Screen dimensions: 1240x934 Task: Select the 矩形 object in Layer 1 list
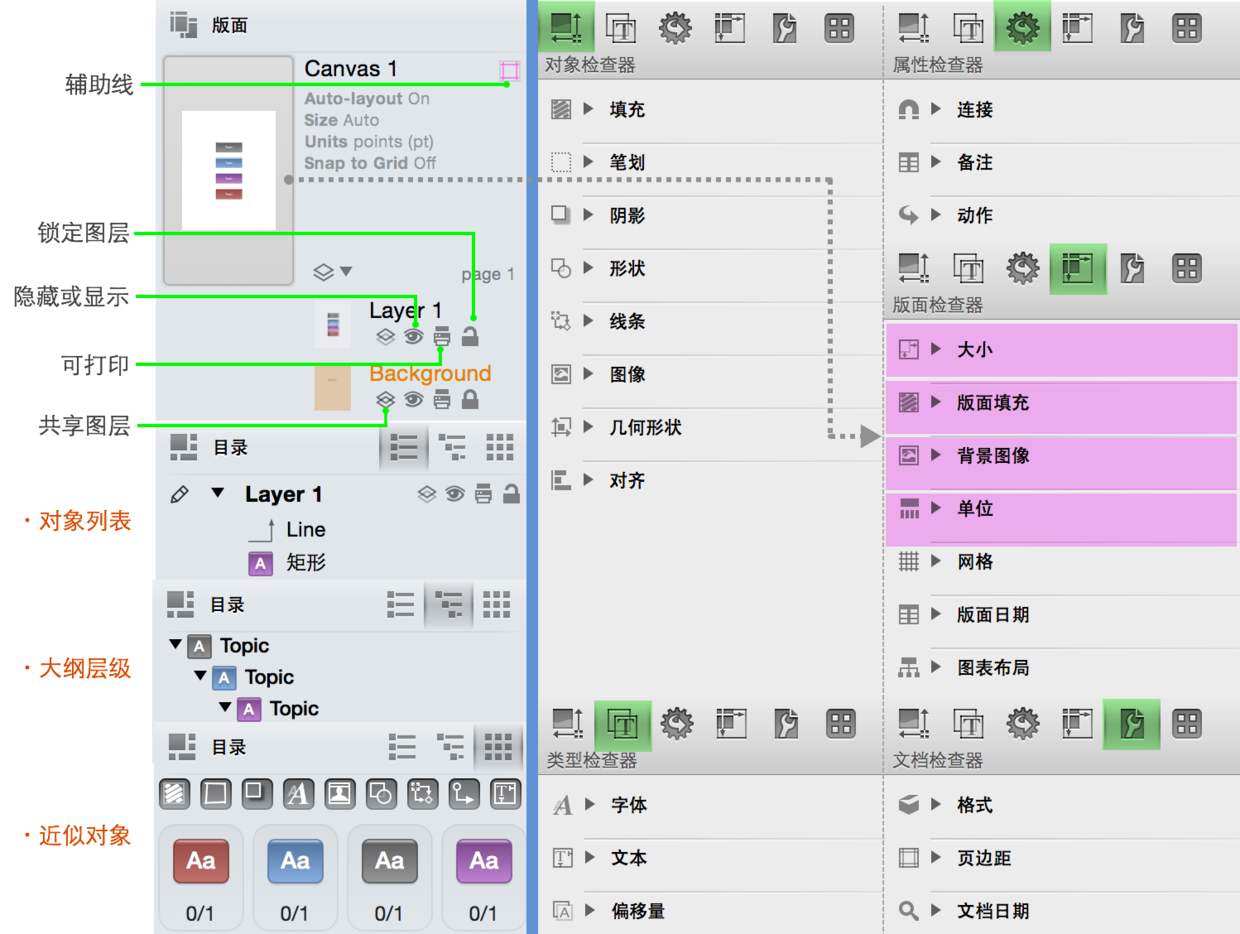click(x=306, y=562)
